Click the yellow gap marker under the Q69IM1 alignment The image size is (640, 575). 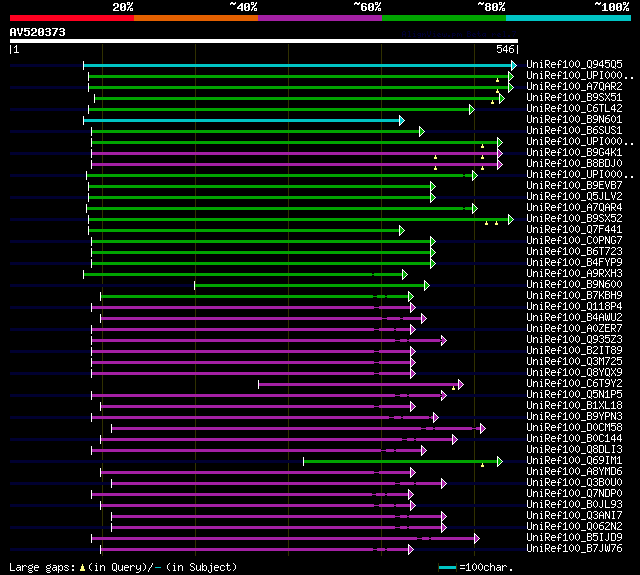(482, 465)
